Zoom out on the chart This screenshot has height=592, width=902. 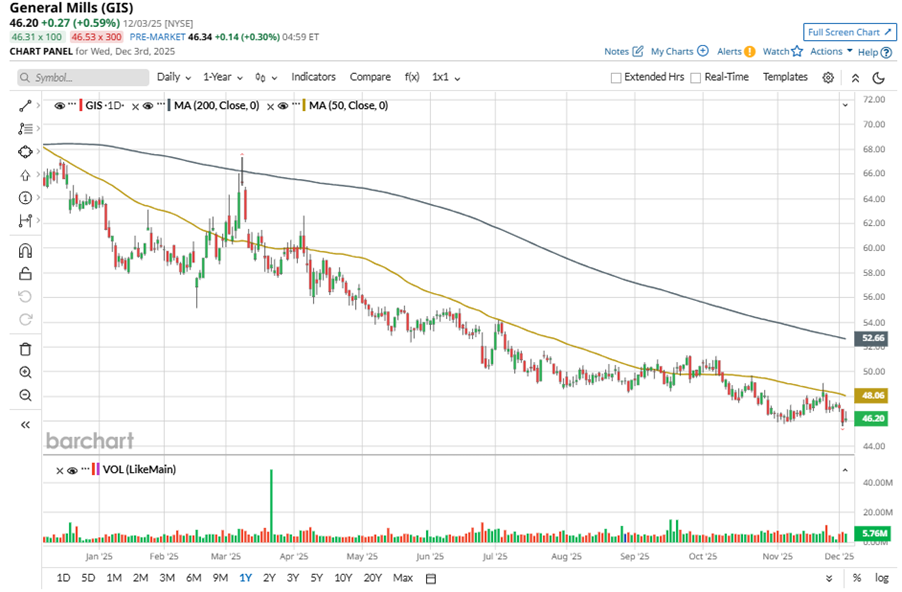point(25,395)
